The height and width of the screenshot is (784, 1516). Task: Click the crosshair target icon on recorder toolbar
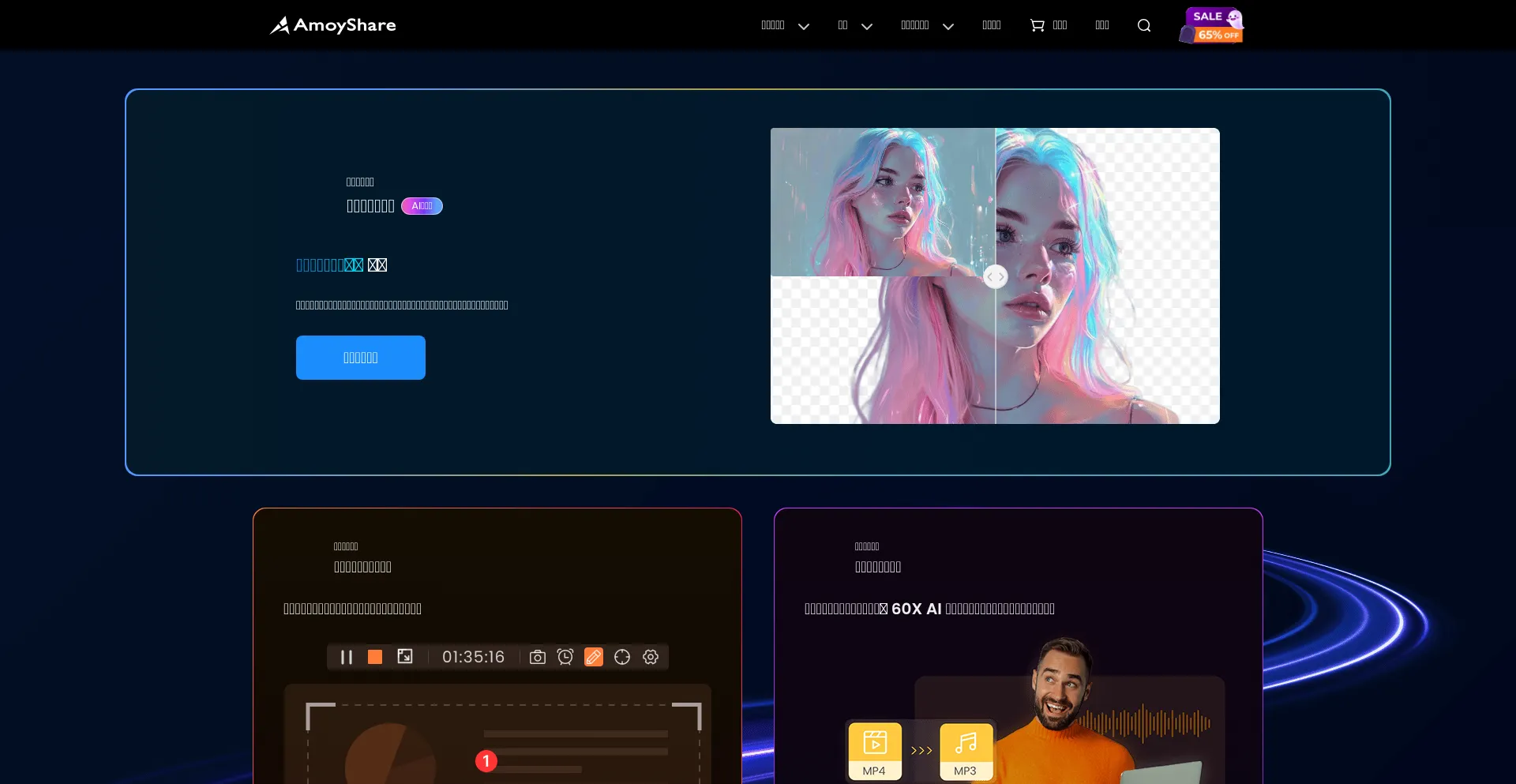pos(622,657)
